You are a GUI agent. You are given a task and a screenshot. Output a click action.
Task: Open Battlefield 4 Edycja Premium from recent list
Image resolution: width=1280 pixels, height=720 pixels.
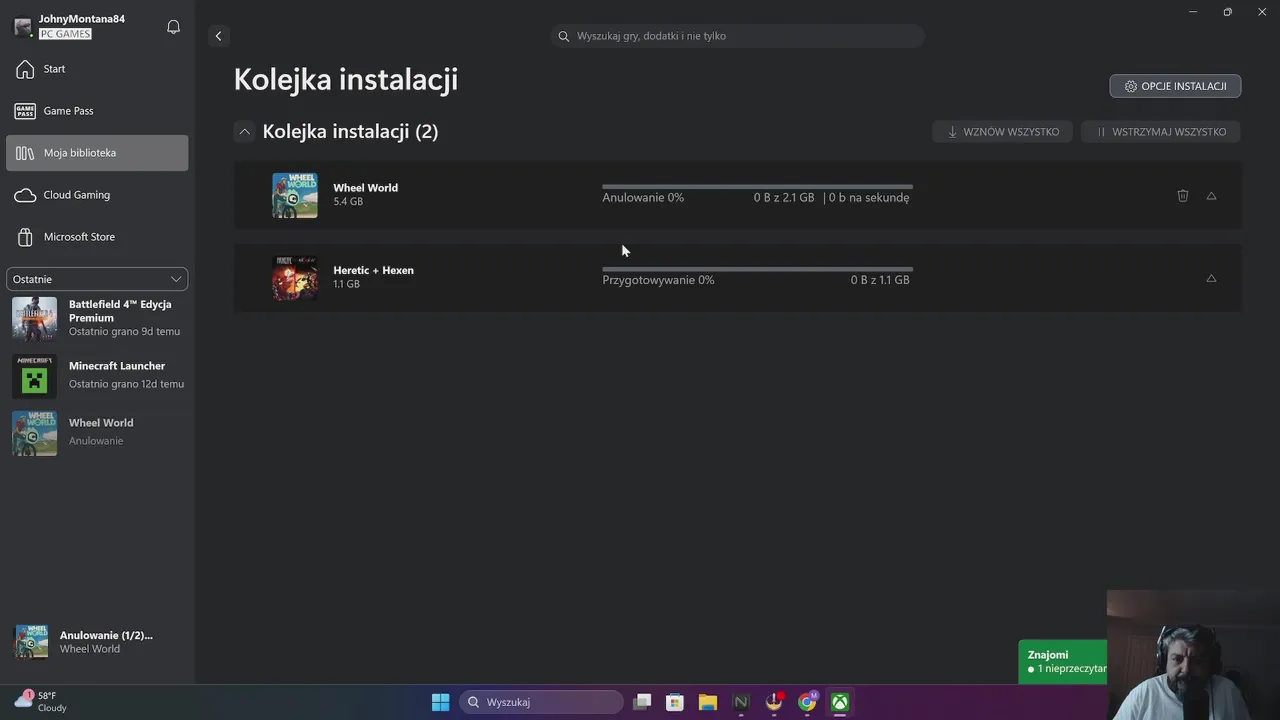click(97, 318)
